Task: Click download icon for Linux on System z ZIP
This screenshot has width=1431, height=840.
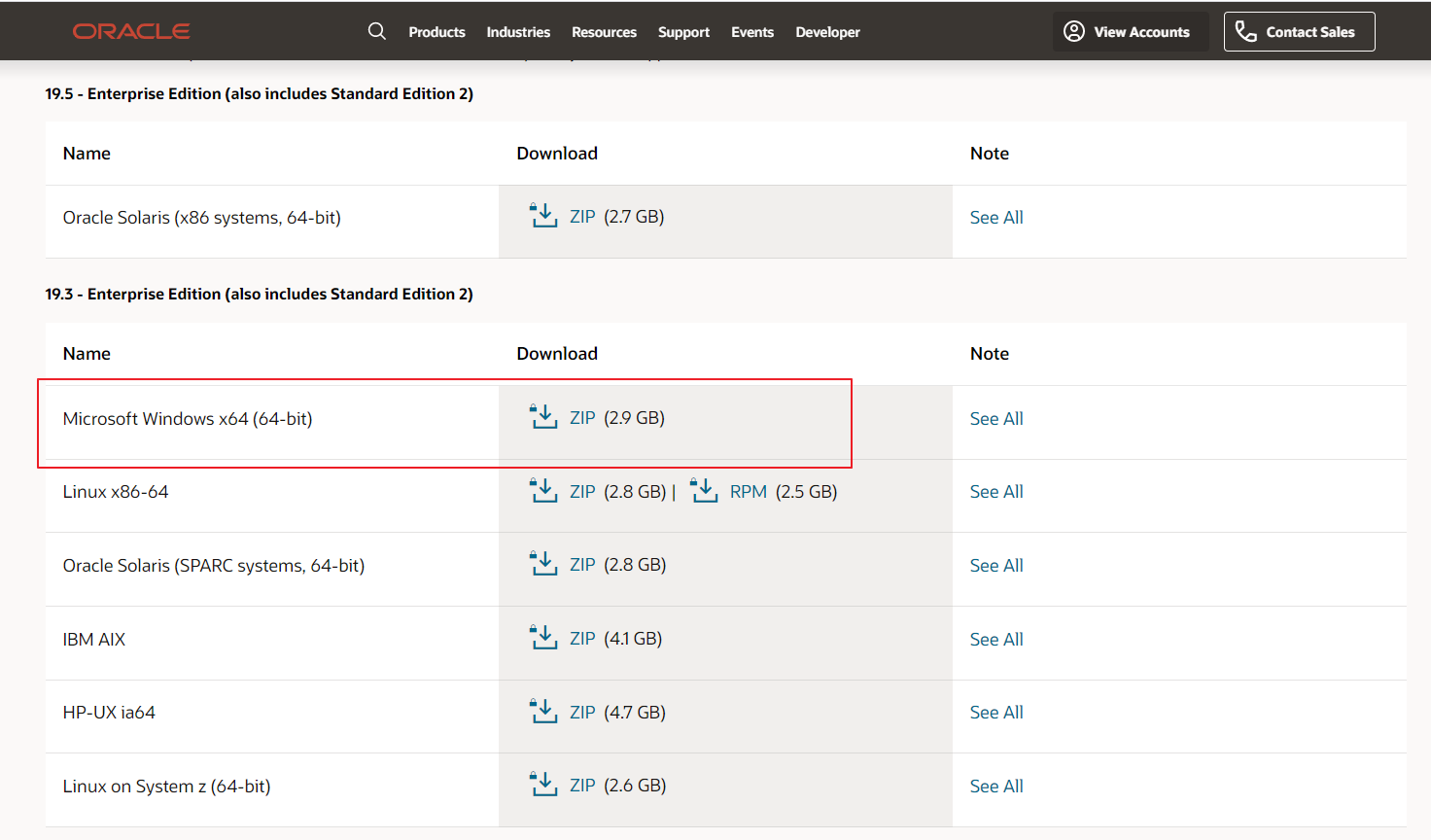Action: (x=543, y=785)
